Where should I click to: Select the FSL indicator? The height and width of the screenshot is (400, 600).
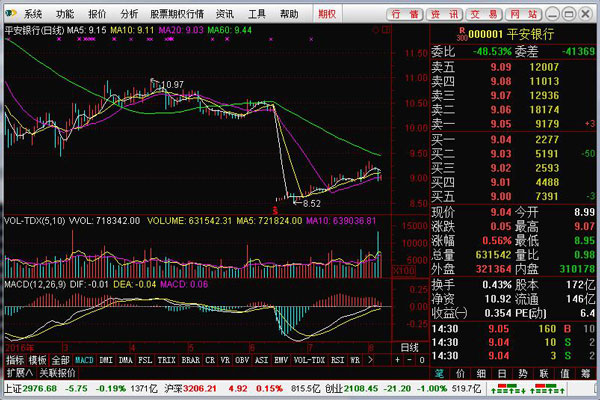coord(145,360)
